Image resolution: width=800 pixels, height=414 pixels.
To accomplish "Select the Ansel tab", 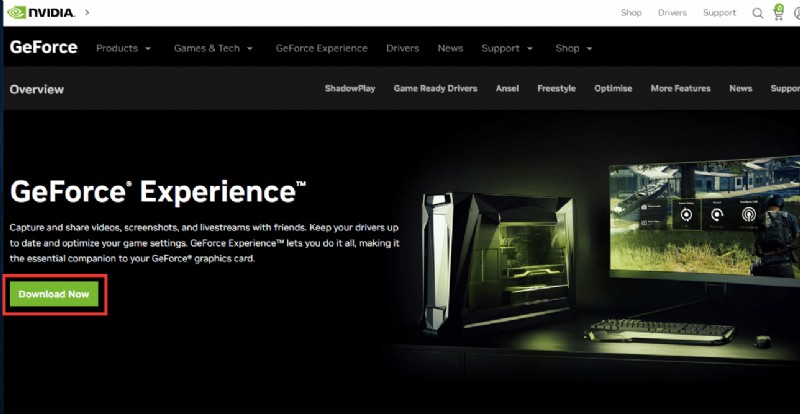I will click(507, 89).
